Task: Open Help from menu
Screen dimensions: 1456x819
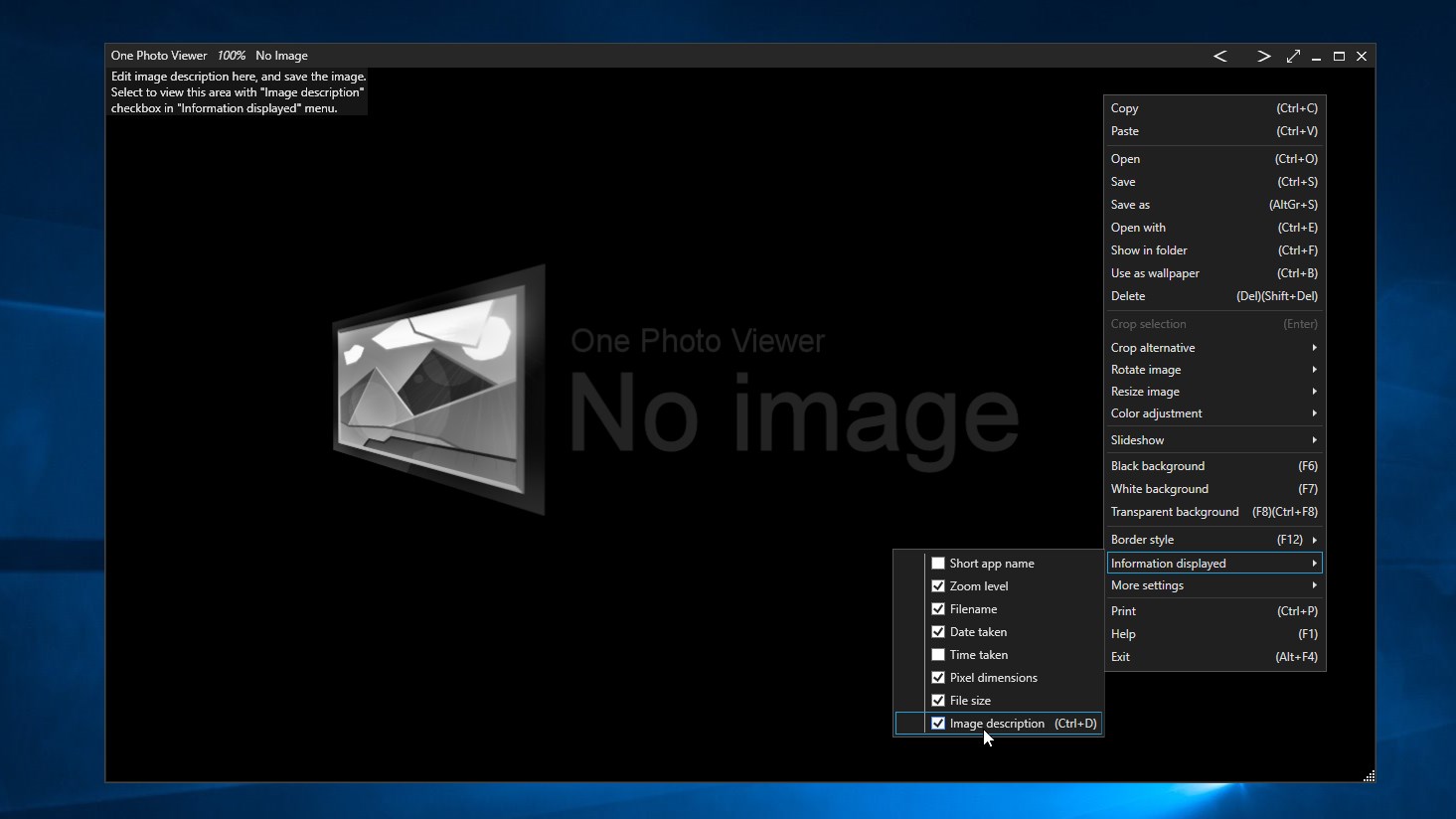Action: [x=1214, y=634]
